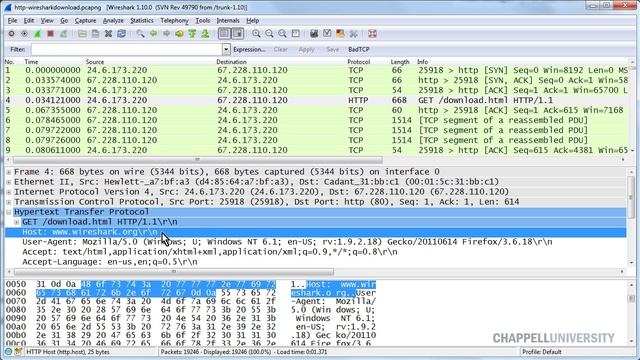
Task: Zoom in on the packet text
Action: 256,34
